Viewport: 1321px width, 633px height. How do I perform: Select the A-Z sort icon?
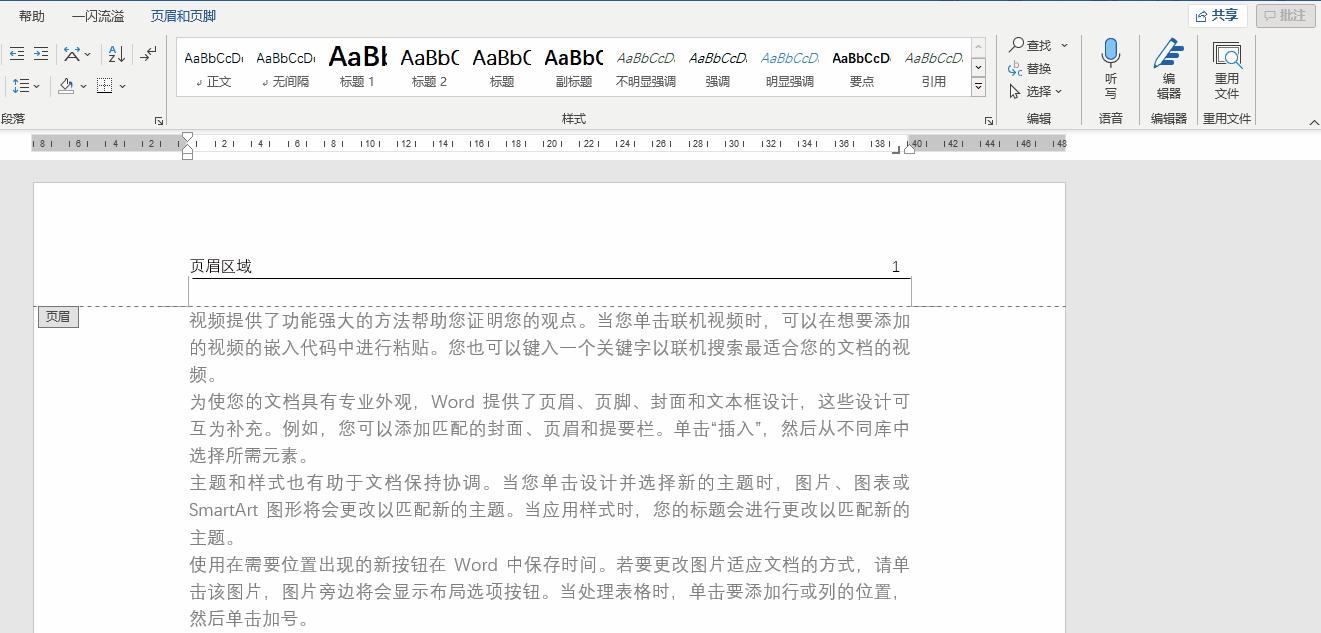(115, 53)
